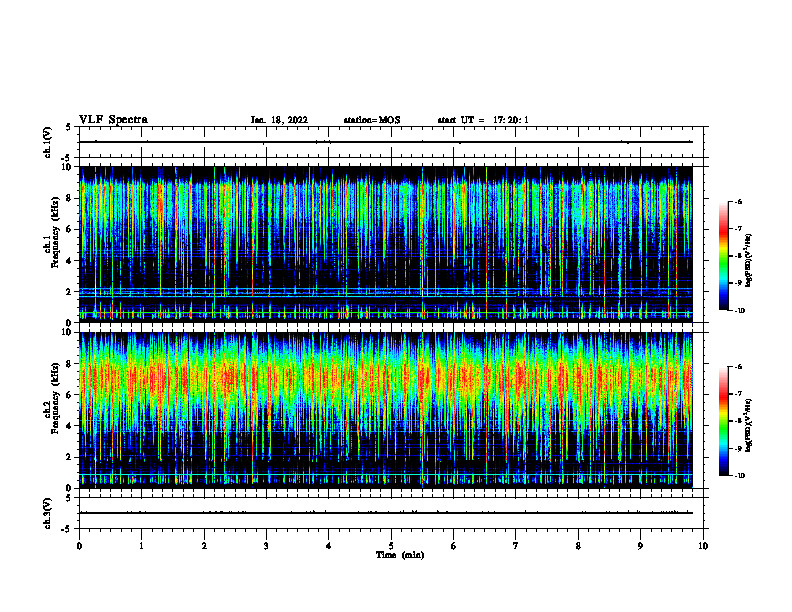Screen dimensions: 792x612
Task: Click the ch.2 spectrogram plot area
Action: [x=386, y=410]
